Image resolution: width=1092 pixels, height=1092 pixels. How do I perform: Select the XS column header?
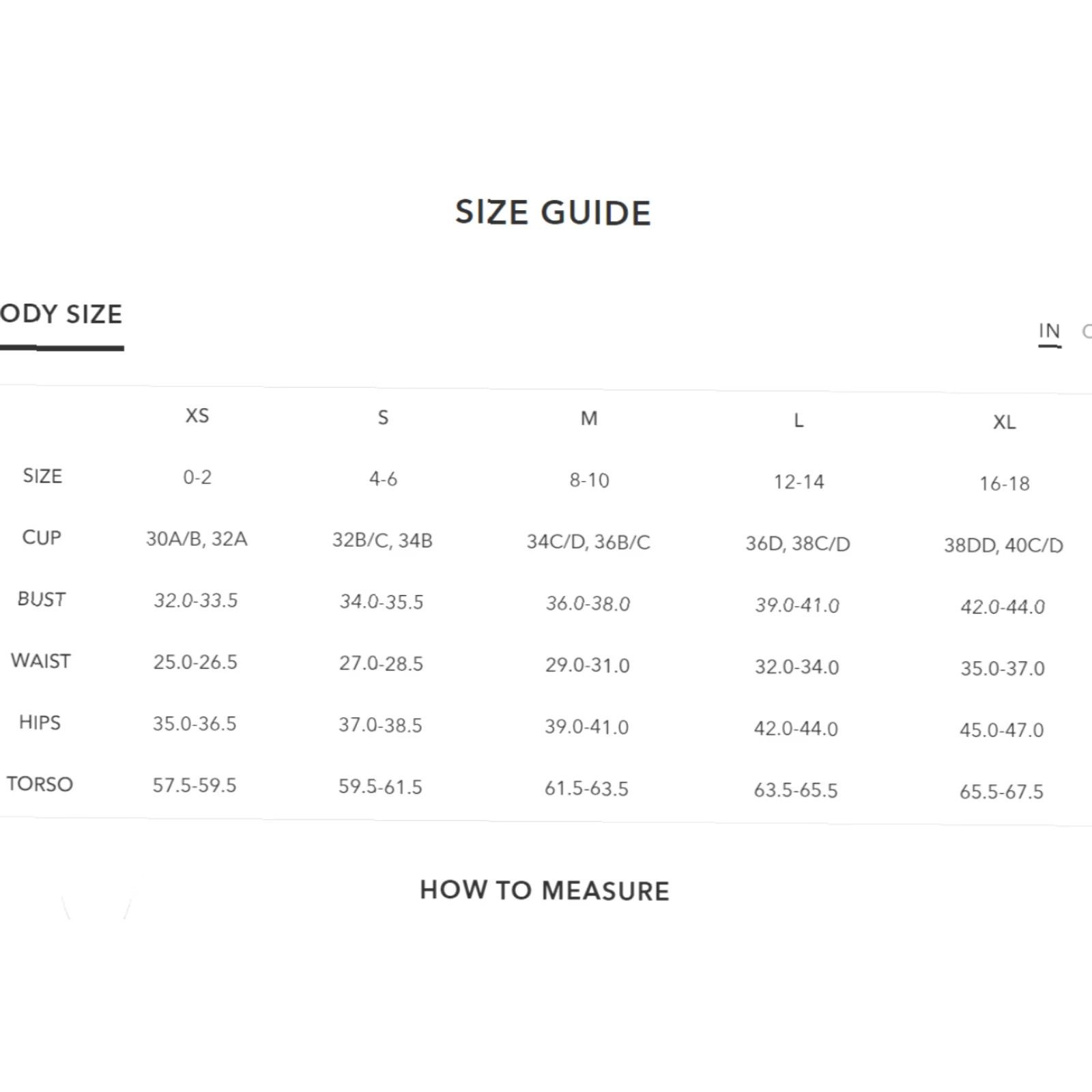[197, 416]
